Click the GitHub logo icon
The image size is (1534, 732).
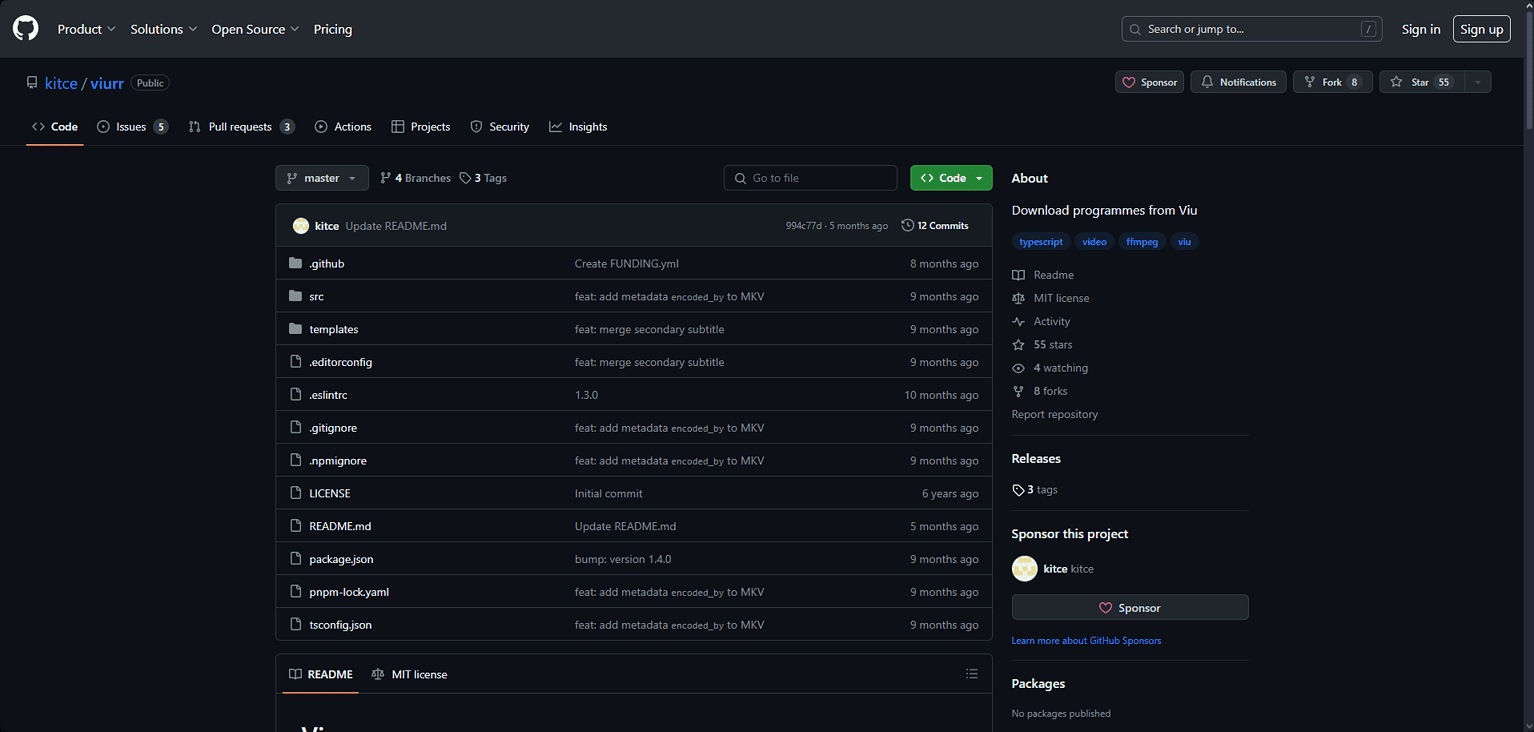26,29
